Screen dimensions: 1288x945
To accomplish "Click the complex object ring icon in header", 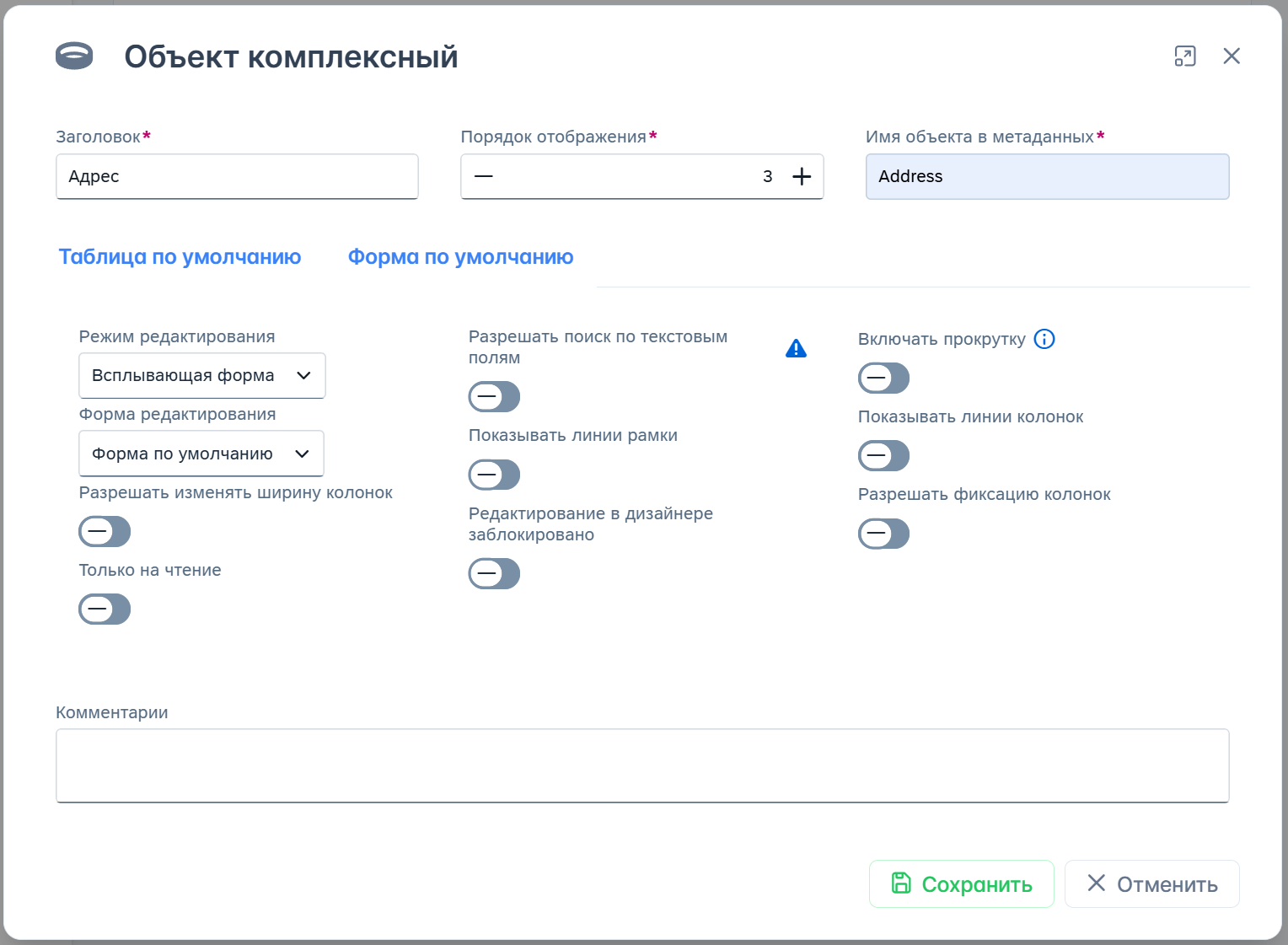I will click(x=74, y=56).
